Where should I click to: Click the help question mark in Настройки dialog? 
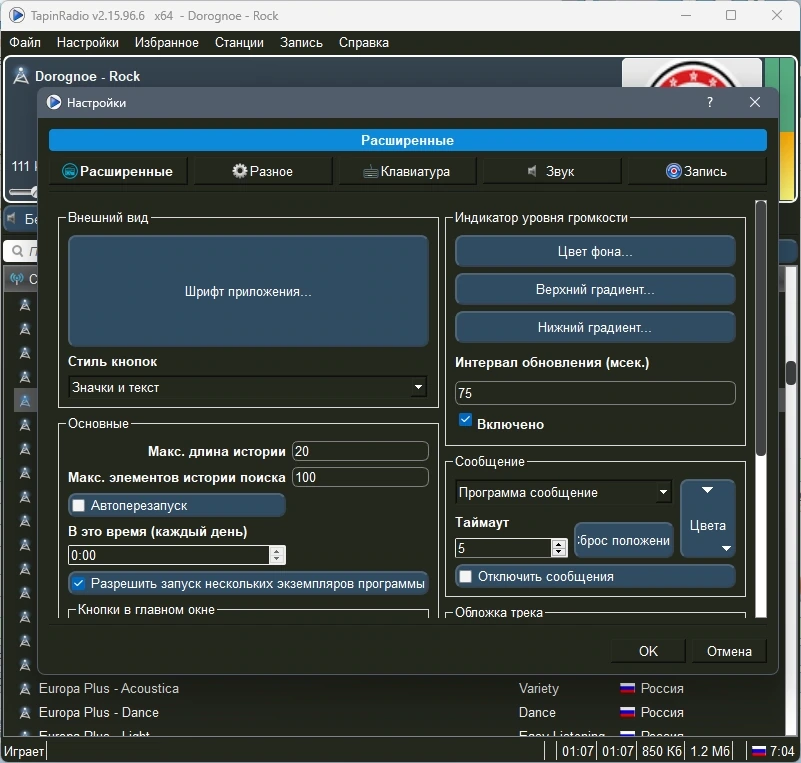[x=710, y=102]
